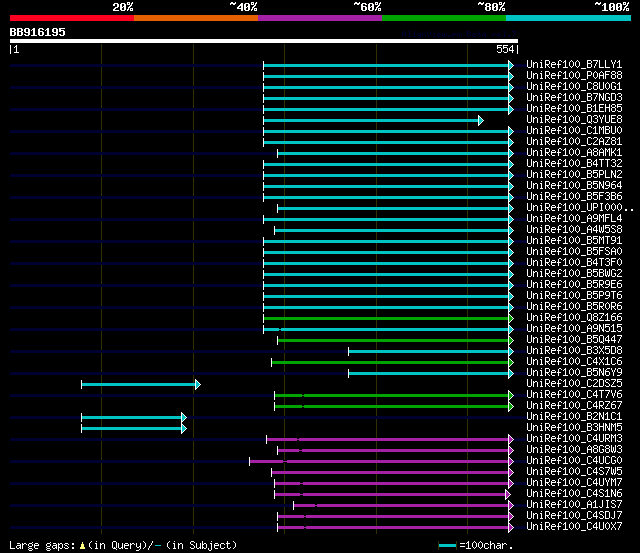Select the label UniRef100_C4T7V6
The height and width of the screenshot is (553, 640).
(x=574, y=395)
